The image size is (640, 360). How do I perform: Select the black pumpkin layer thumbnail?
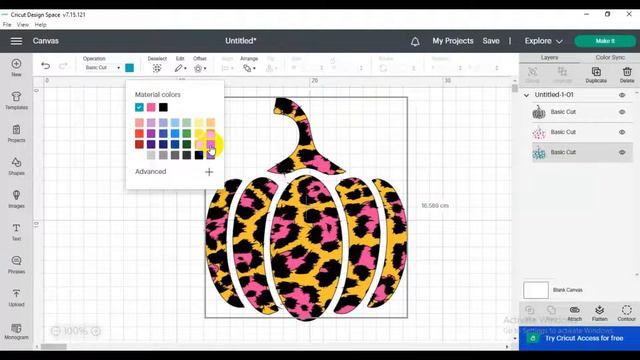[x=539, y=112]
